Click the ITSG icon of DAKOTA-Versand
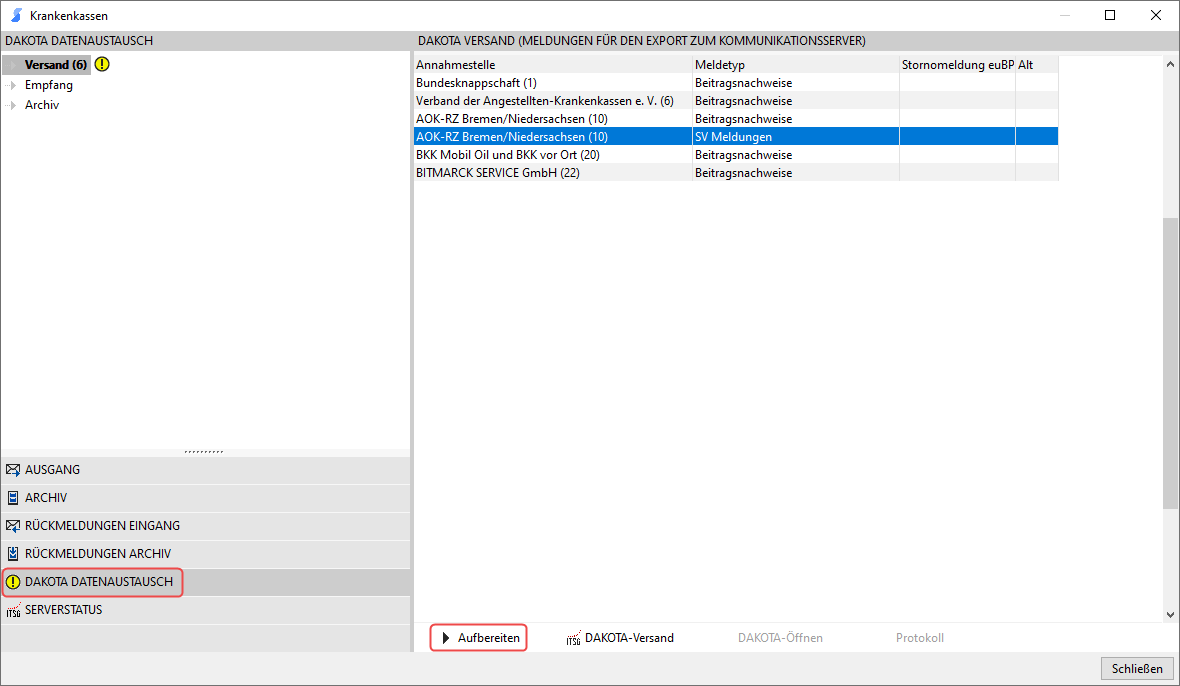 [573, 638]
